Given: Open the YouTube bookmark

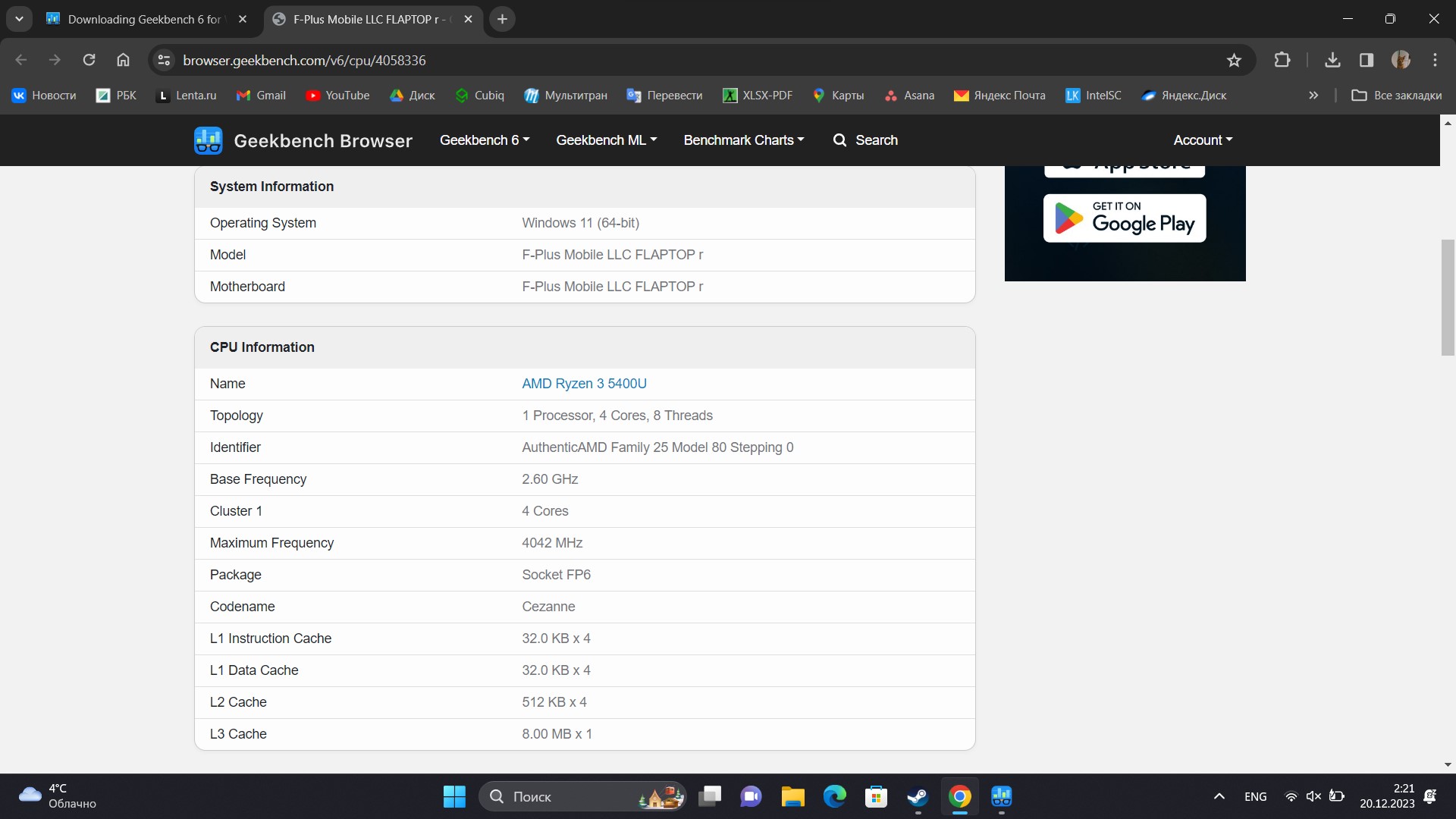Looking at the screenshot, I should (x=337, y=96).
